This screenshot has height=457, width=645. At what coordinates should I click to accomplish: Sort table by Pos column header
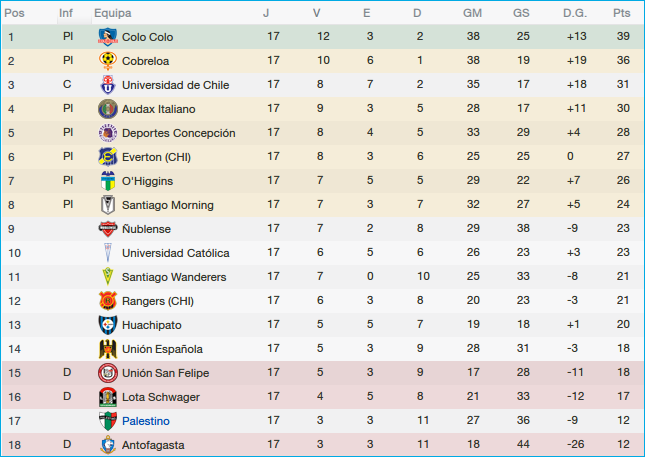[14, 13]
